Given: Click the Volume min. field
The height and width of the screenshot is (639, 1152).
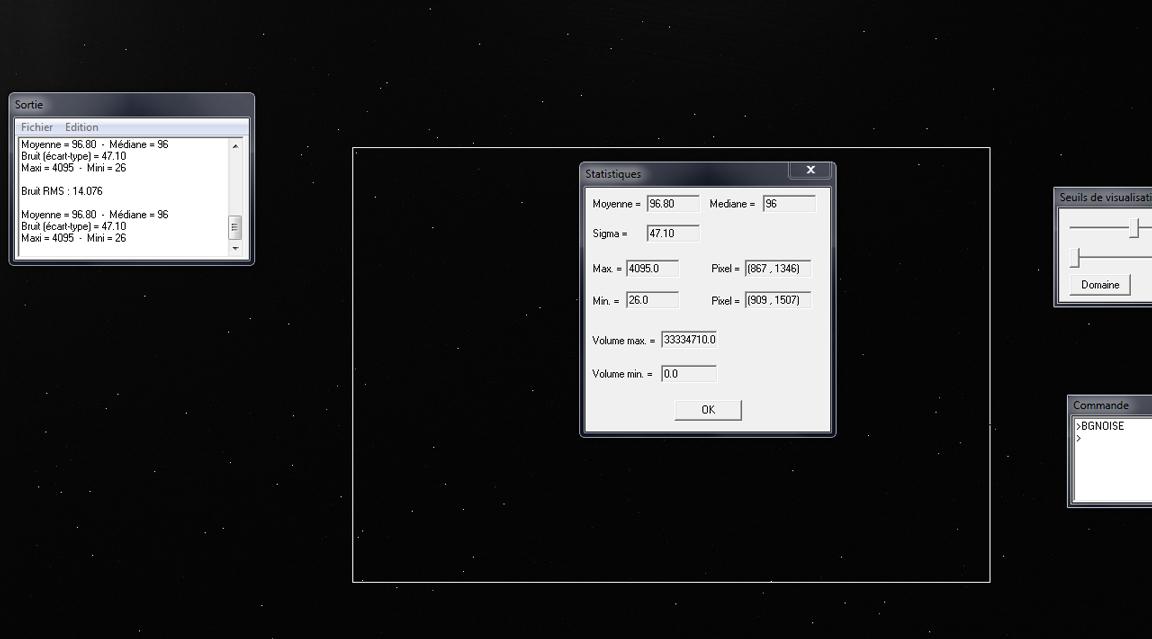Looking at the screenshot, I should [x=688, y=374].
